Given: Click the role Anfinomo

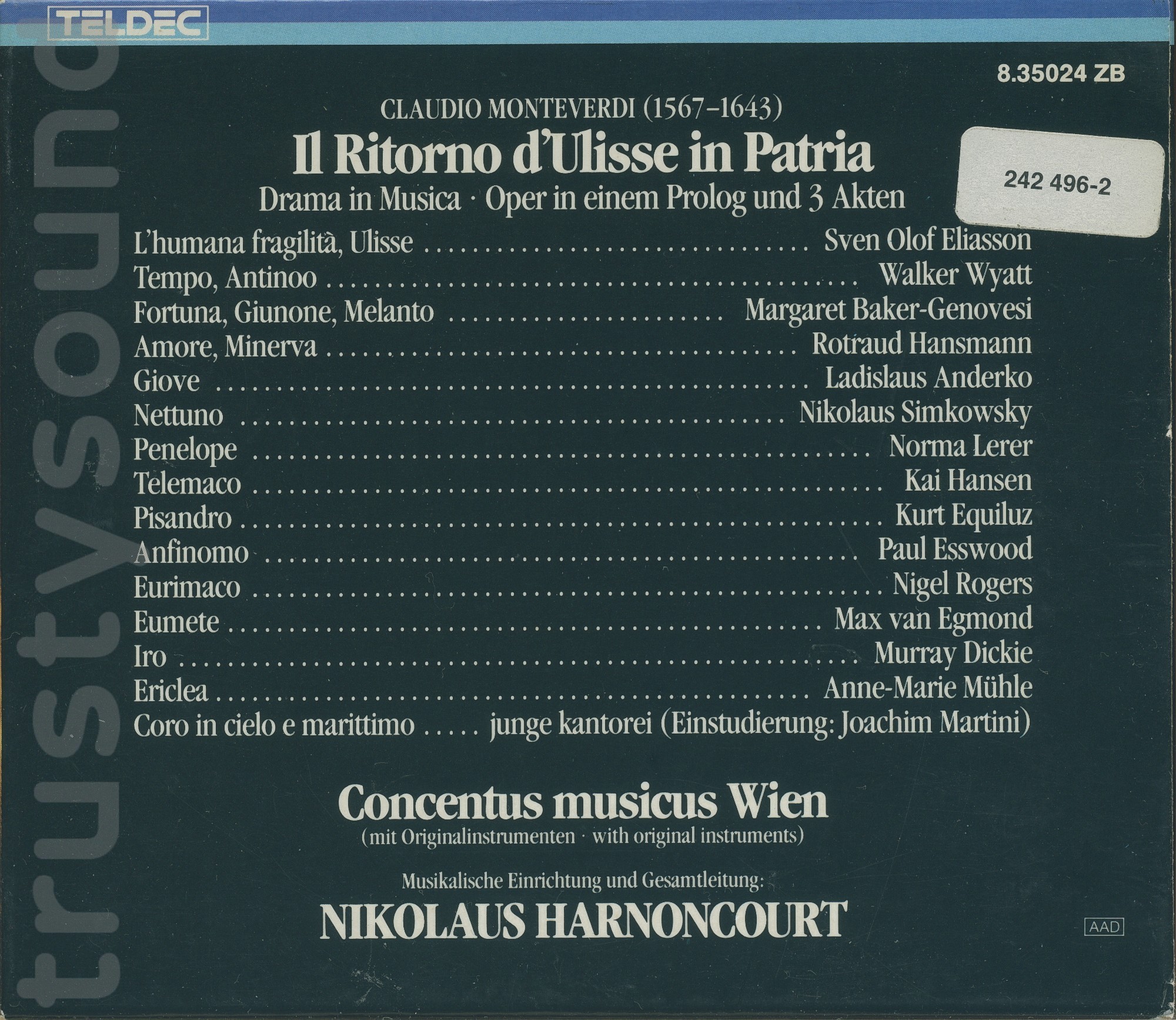Looking at the screenshot, I should click(191, 553).
